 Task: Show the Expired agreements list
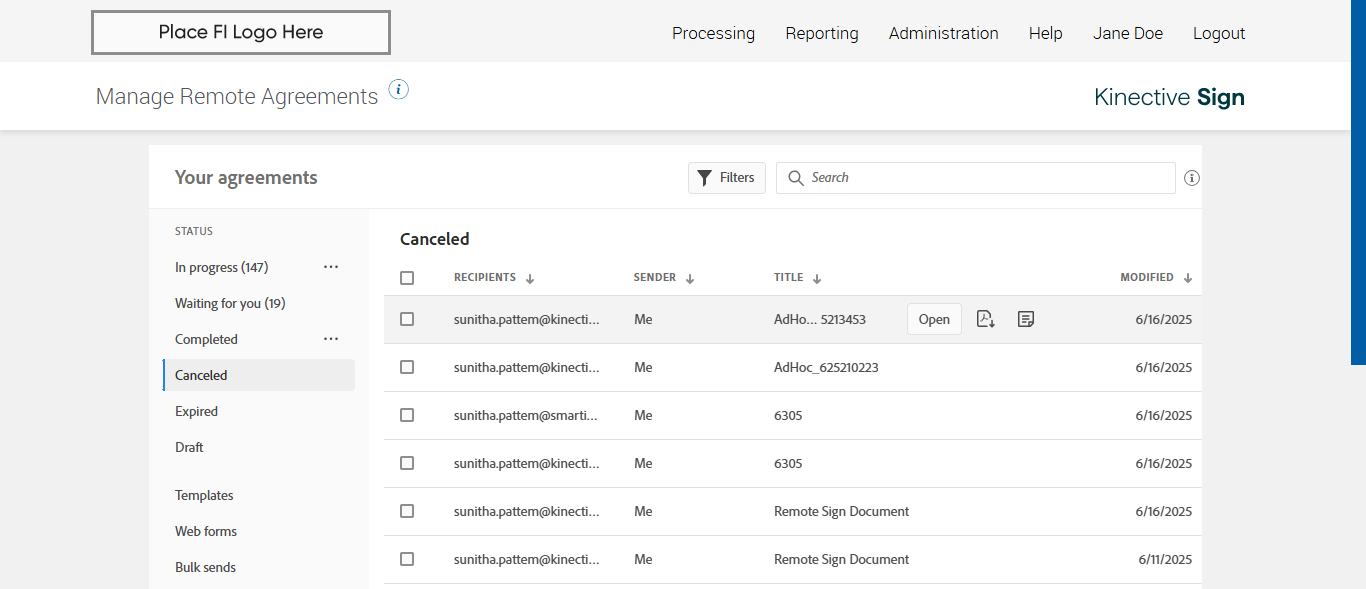196,411
